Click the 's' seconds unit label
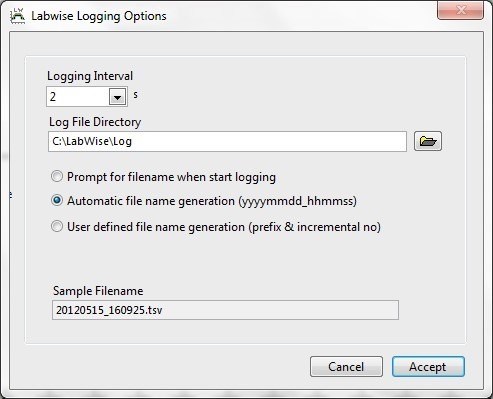 point(135,95)
